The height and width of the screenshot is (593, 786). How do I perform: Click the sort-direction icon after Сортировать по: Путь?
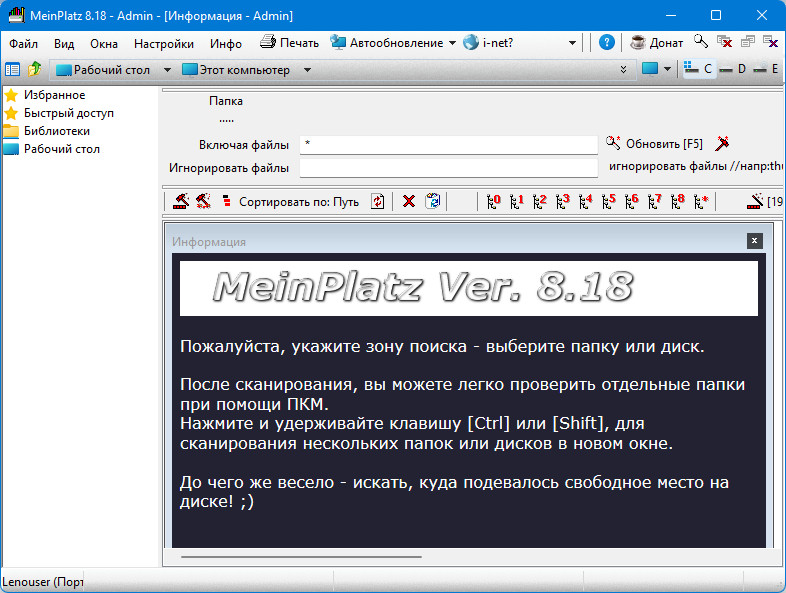[377, 201]
